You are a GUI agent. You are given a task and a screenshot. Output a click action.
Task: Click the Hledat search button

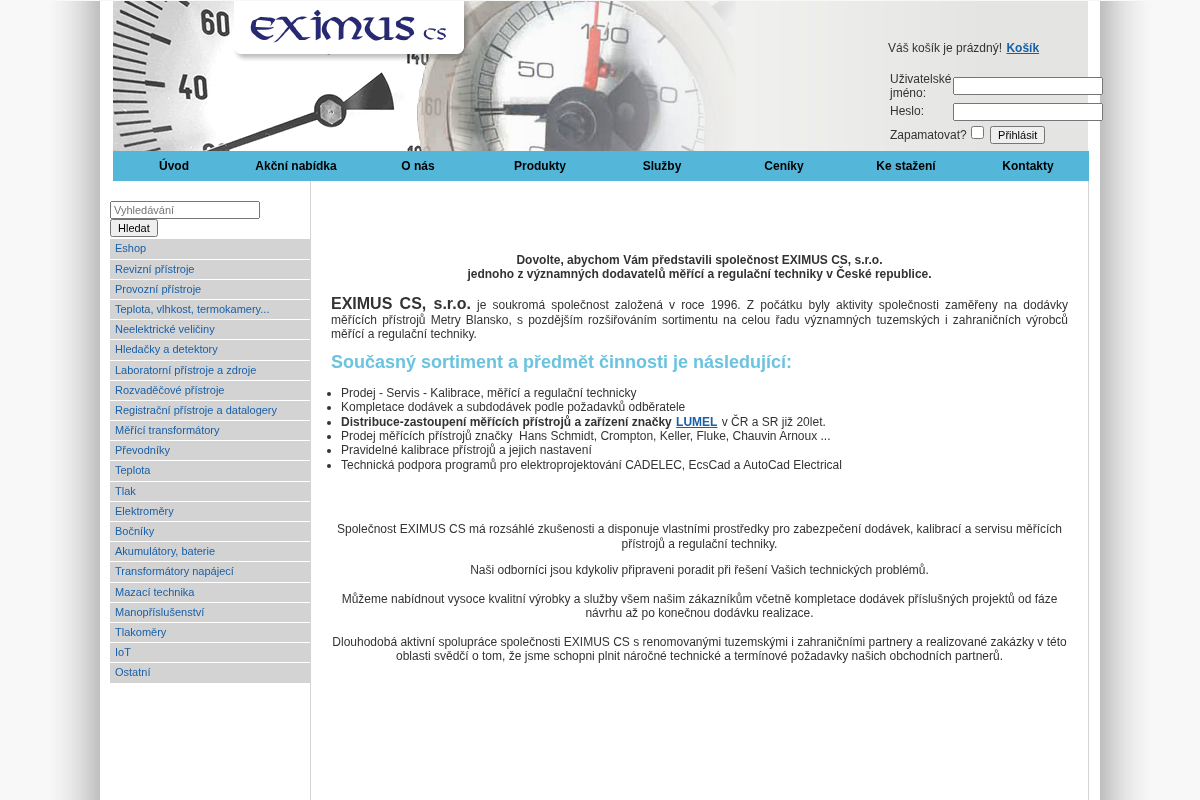tap(134, 228)
